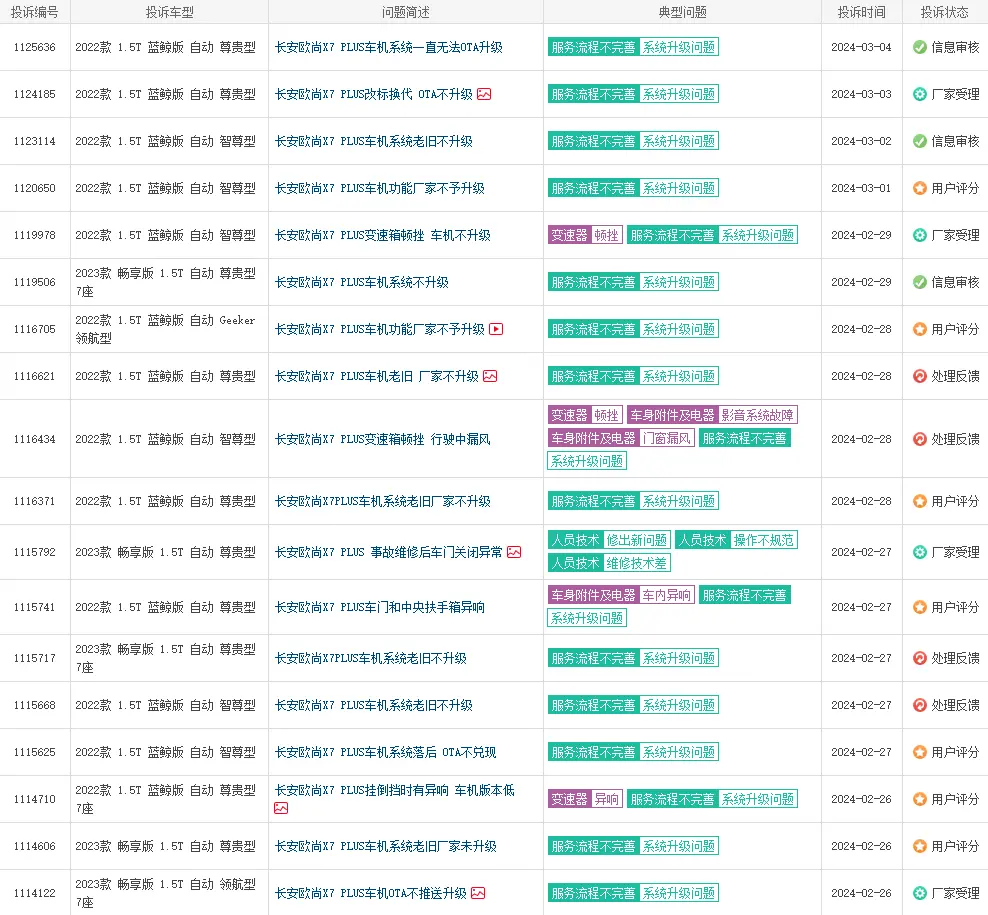This screenshot has width=988, height=915.
Task: Click 处理反馈 status text for 1115668
Action: [955, 706]
